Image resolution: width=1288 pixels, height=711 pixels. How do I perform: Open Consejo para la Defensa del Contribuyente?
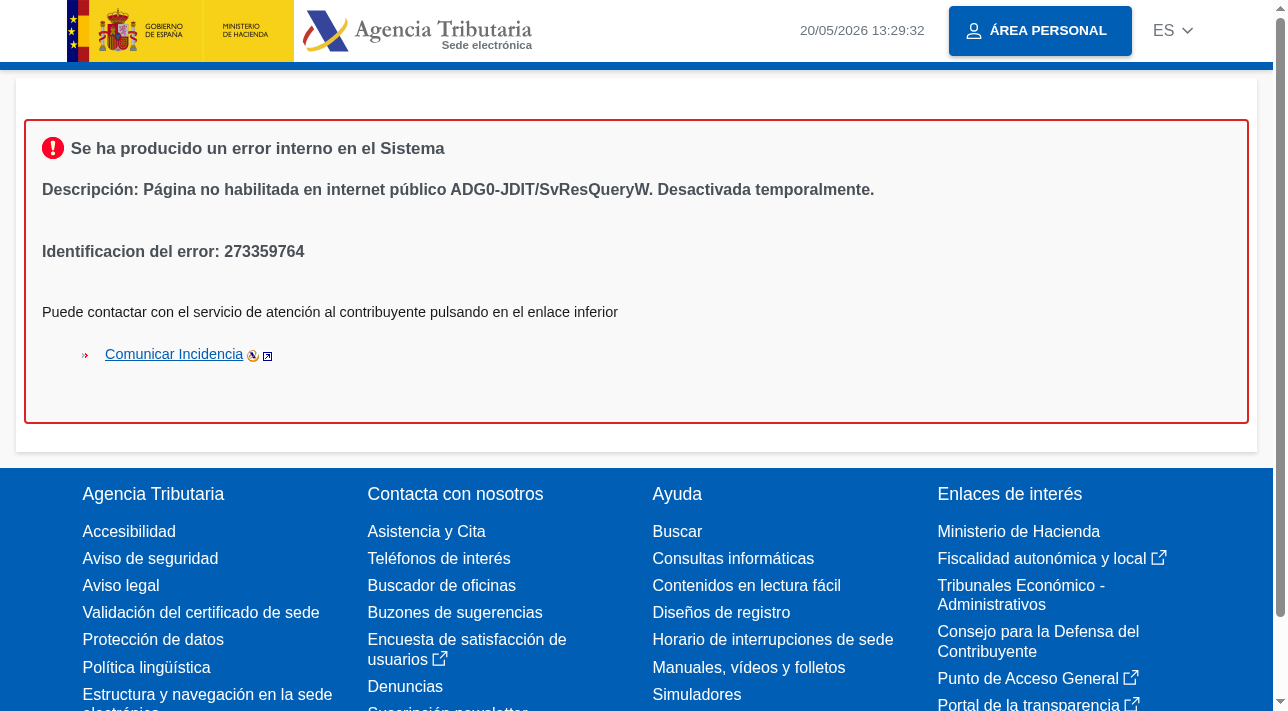1038,642
